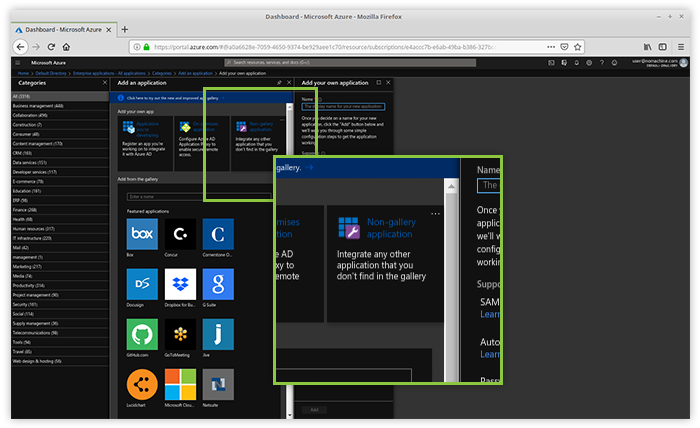Open the Azure portal left menu
Viewport: 700px width, 428px height.
(x=17, y=63)
